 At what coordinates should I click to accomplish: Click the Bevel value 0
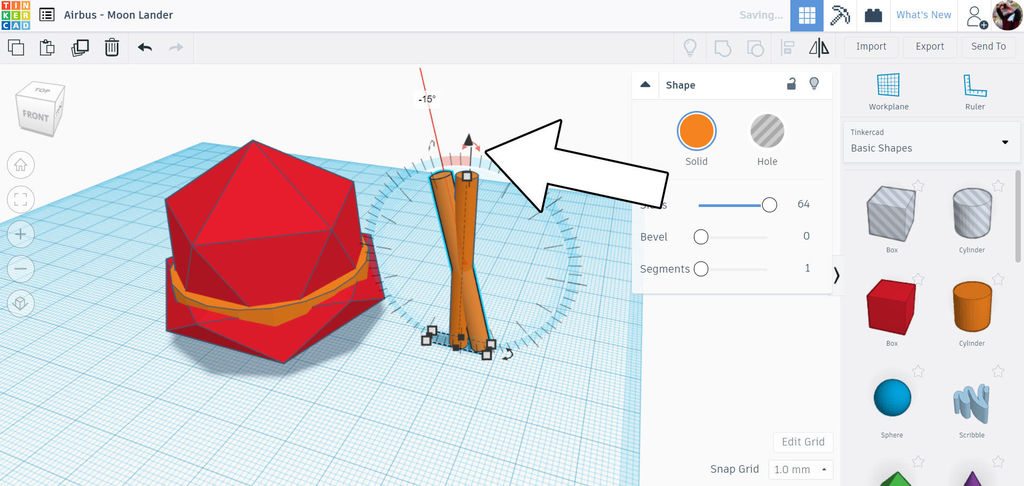point(807,236)
